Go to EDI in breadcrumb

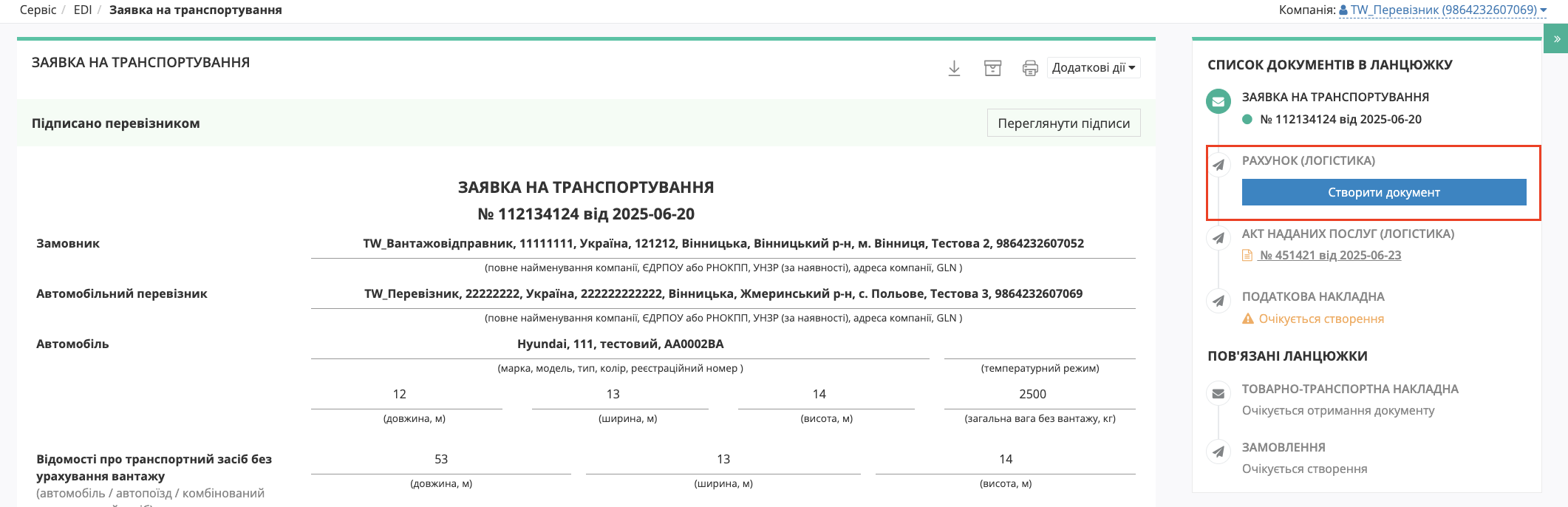(83, 10)
